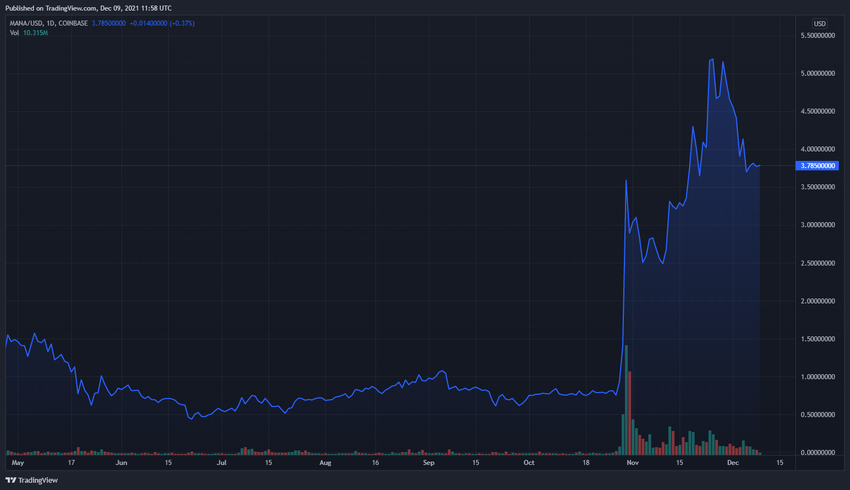Image resolution: width=850 pixels, height=490 pixels.
Task: Click the 16 date label after Aug
Action: tap(376, 463)
